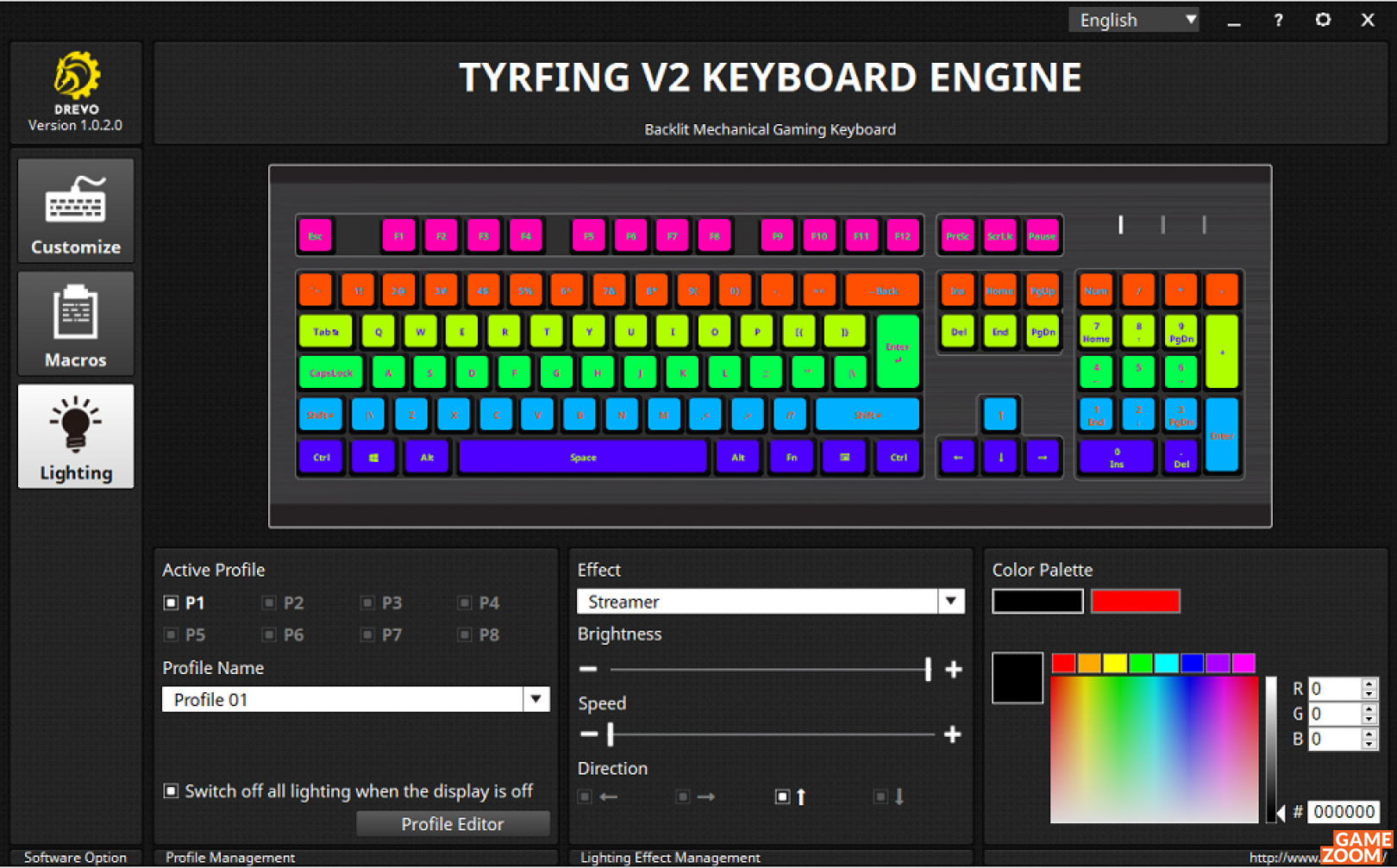Set direction to down arrow
The width and height of the screenshot is (1397, 868).
(x=880, y=796)
